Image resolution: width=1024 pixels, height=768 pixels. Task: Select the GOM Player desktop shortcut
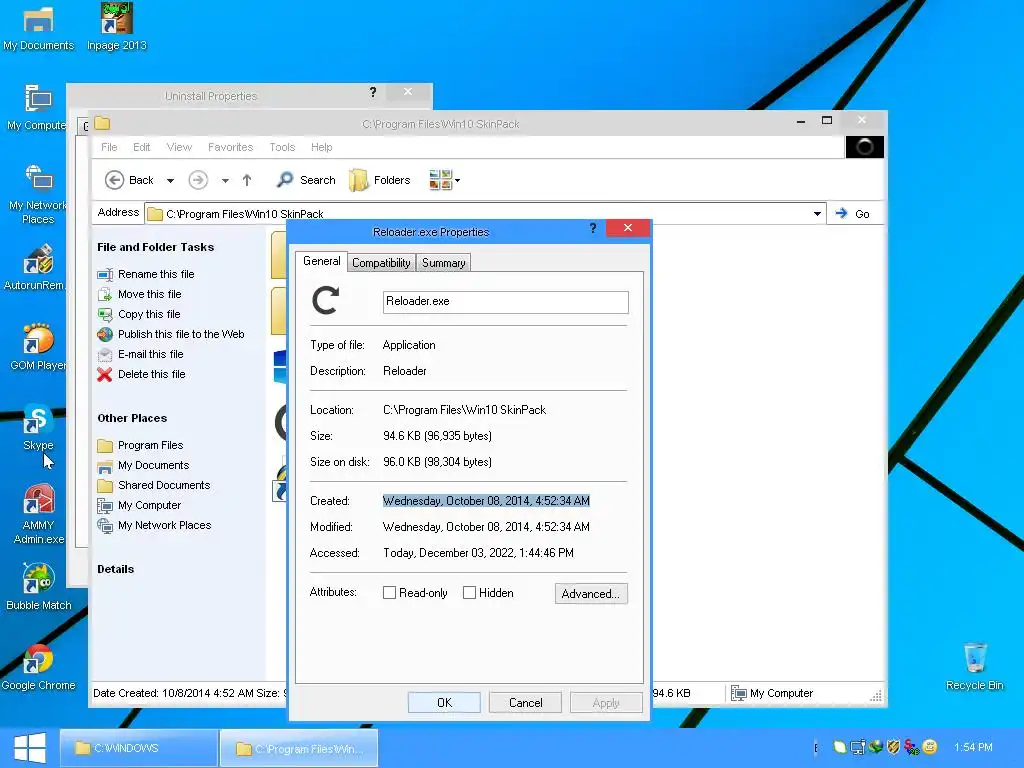click(37, 347)
